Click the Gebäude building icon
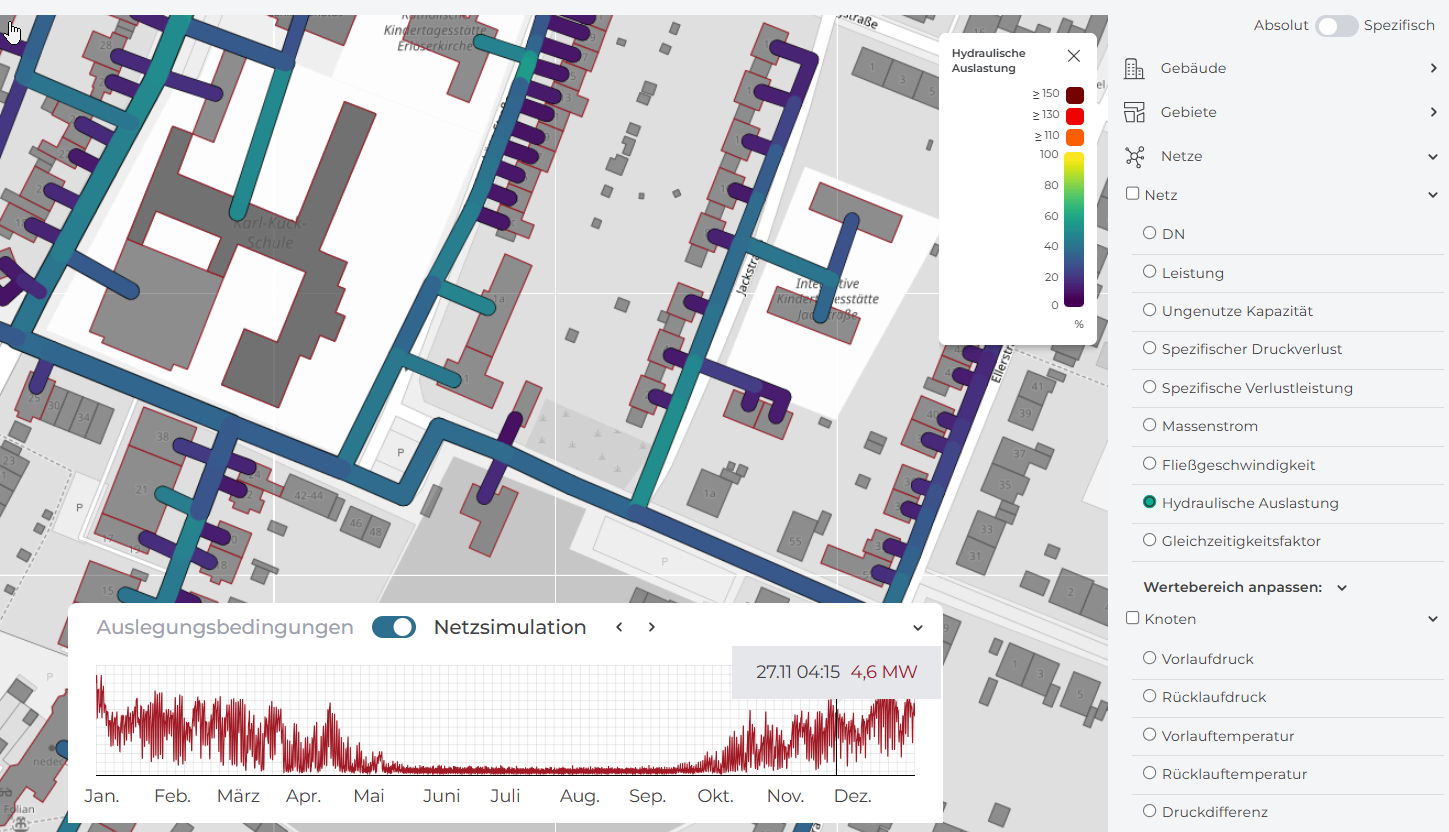 [x=1134, y=68]
